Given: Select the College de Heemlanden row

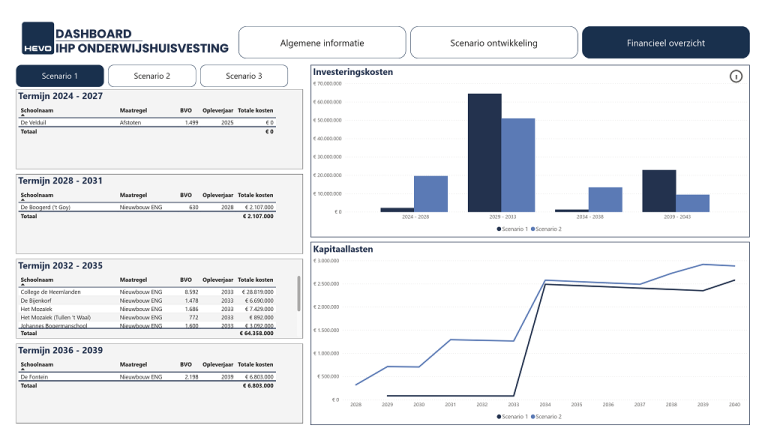Looking at the screenshot, I should point(147,292).
